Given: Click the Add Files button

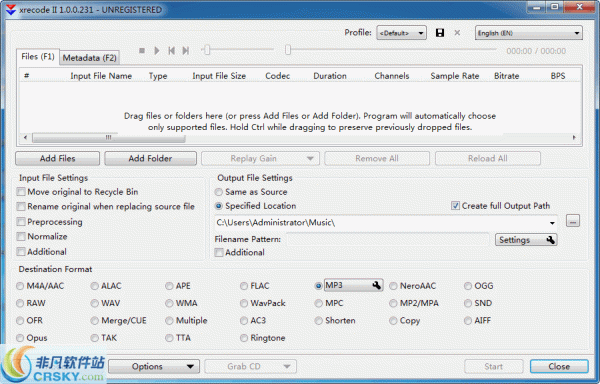Looking at the screenshot, I should pyautogui.click(x=57, y=158).
